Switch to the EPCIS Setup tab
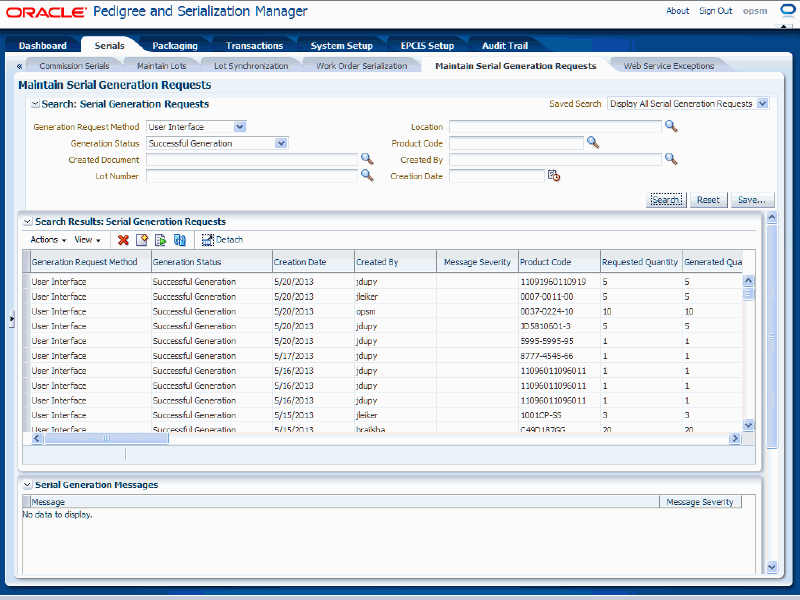Image resolution: width=800 pixels, height=600 pixels. coord(428,45)
